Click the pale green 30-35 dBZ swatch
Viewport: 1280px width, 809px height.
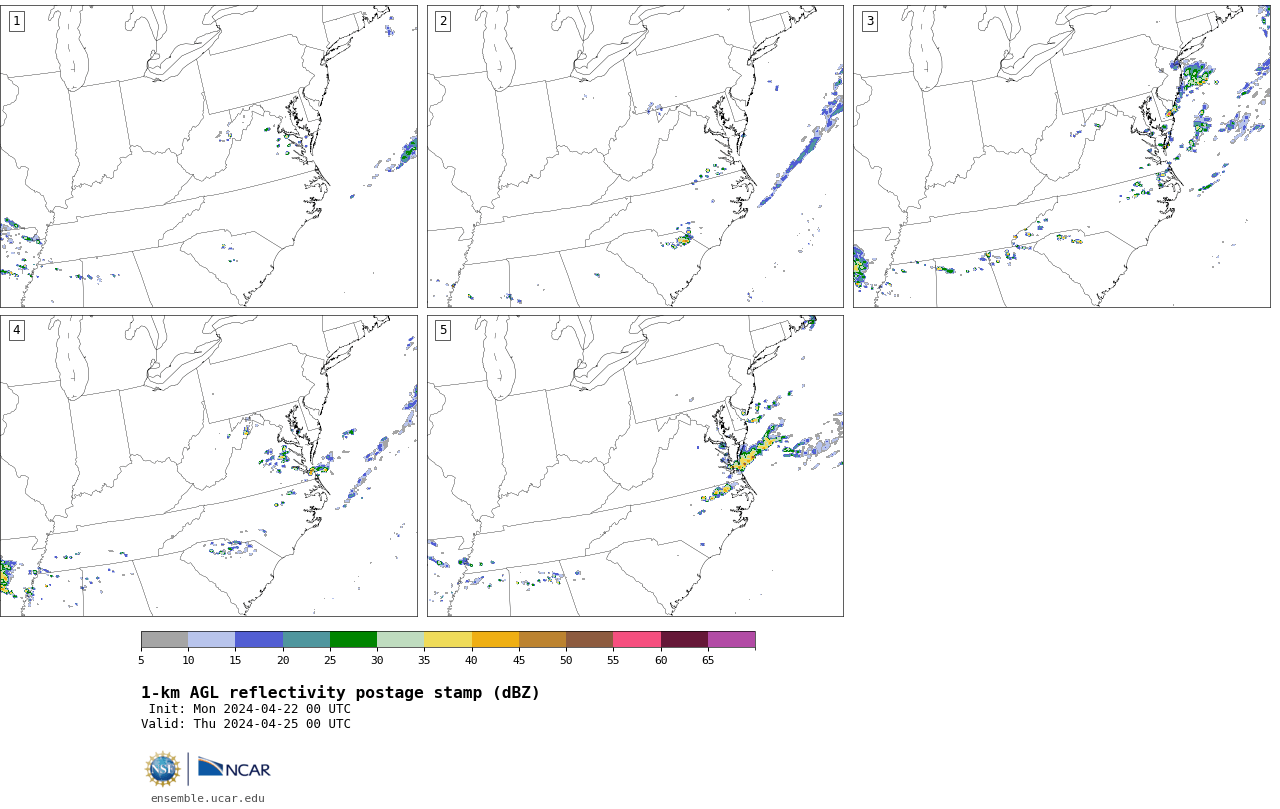click(400, 640)
